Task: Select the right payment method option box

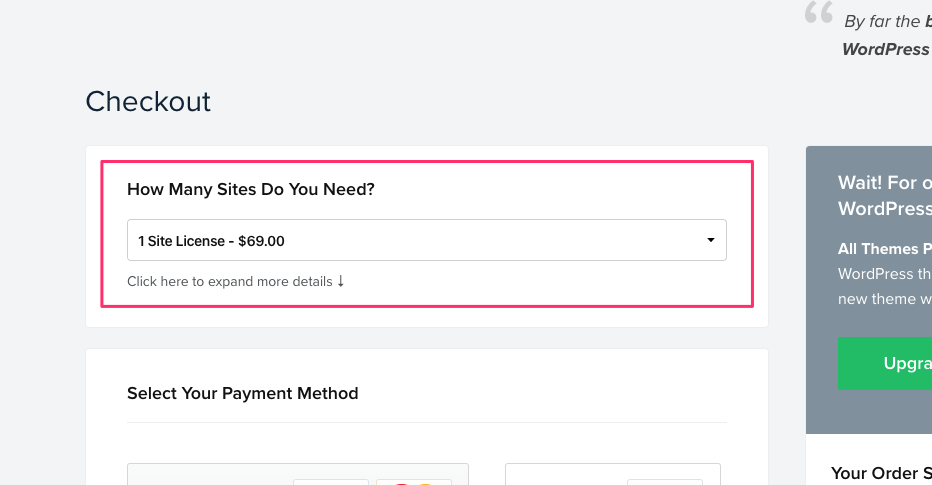Action: coord(613,474)
